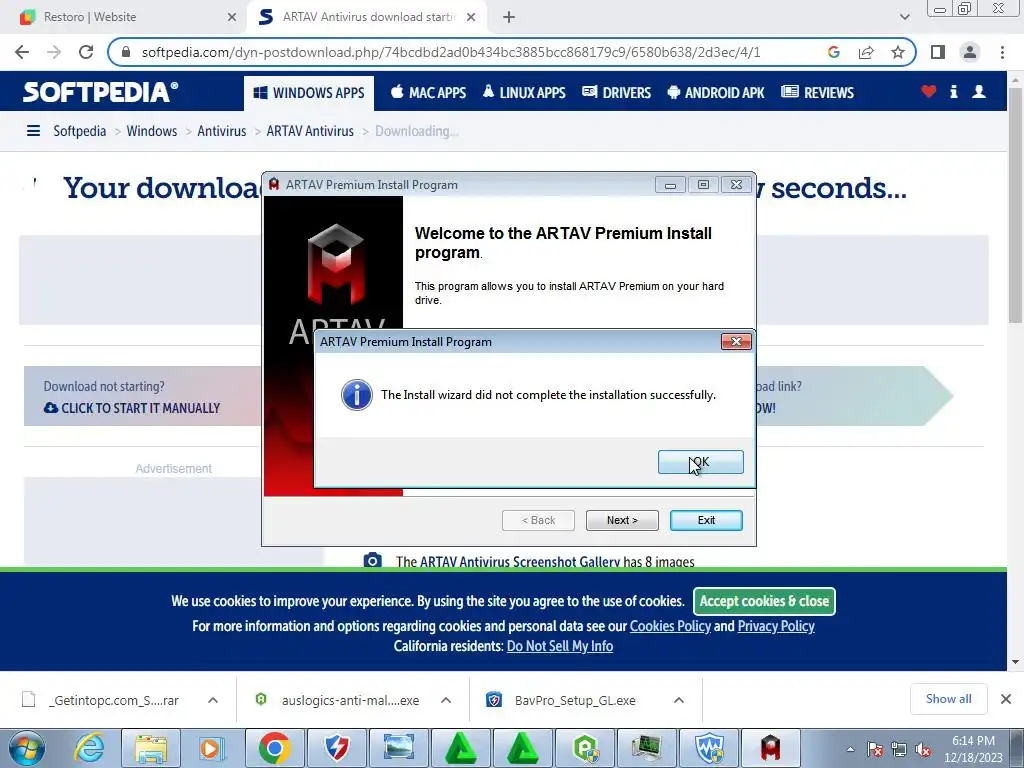The height and width of the screenshot is (768, 1024).
Task: Open the Chrome profile avatar
Action: coord(970,52)
